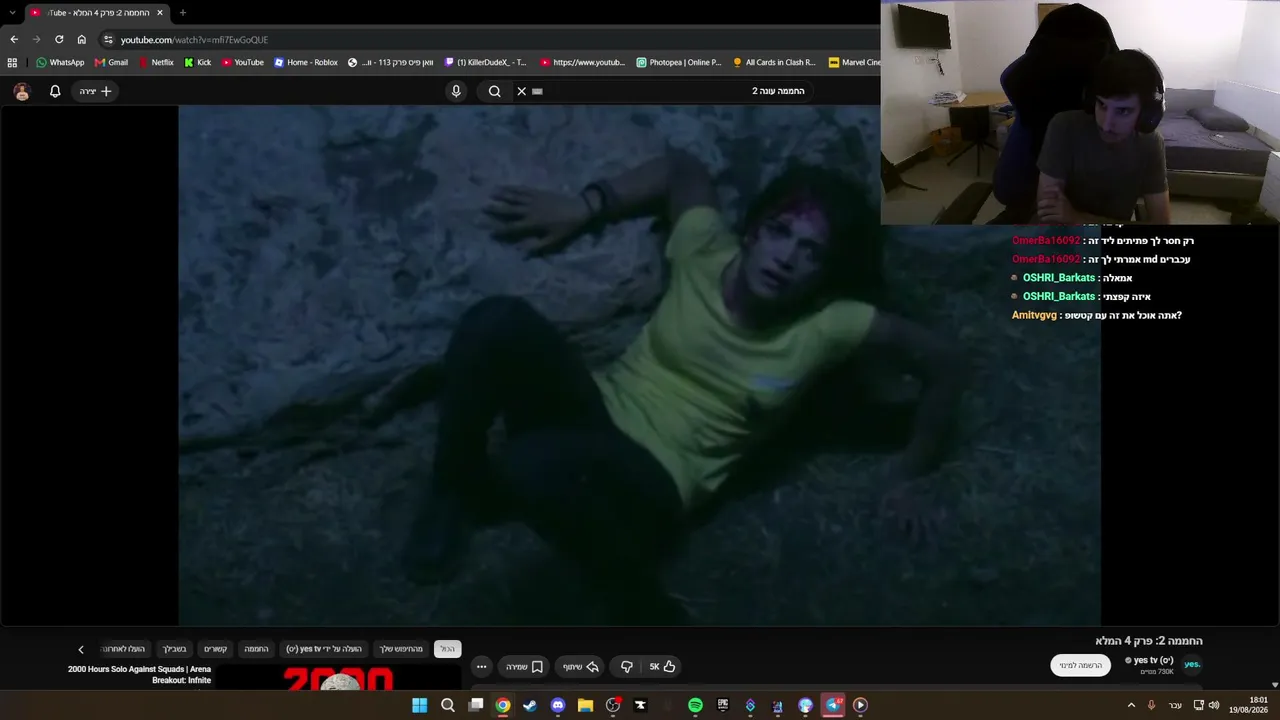Open the browser home page
This screenshot has width=1280, height=720.
(x=82, y=39)
